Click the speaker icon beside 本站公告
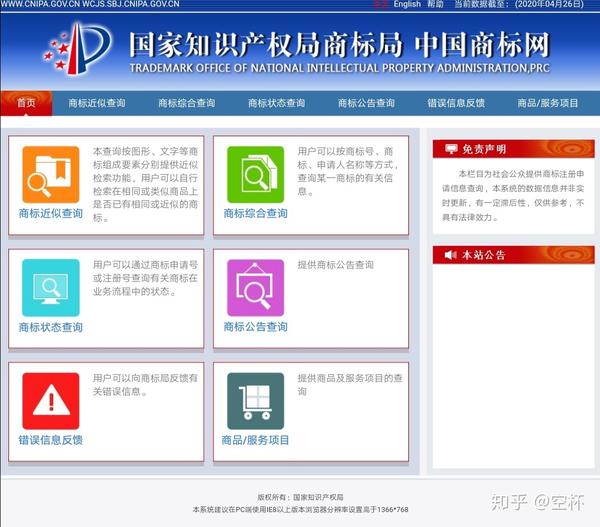This screenshot has height=527, width=600. point(451,255)
